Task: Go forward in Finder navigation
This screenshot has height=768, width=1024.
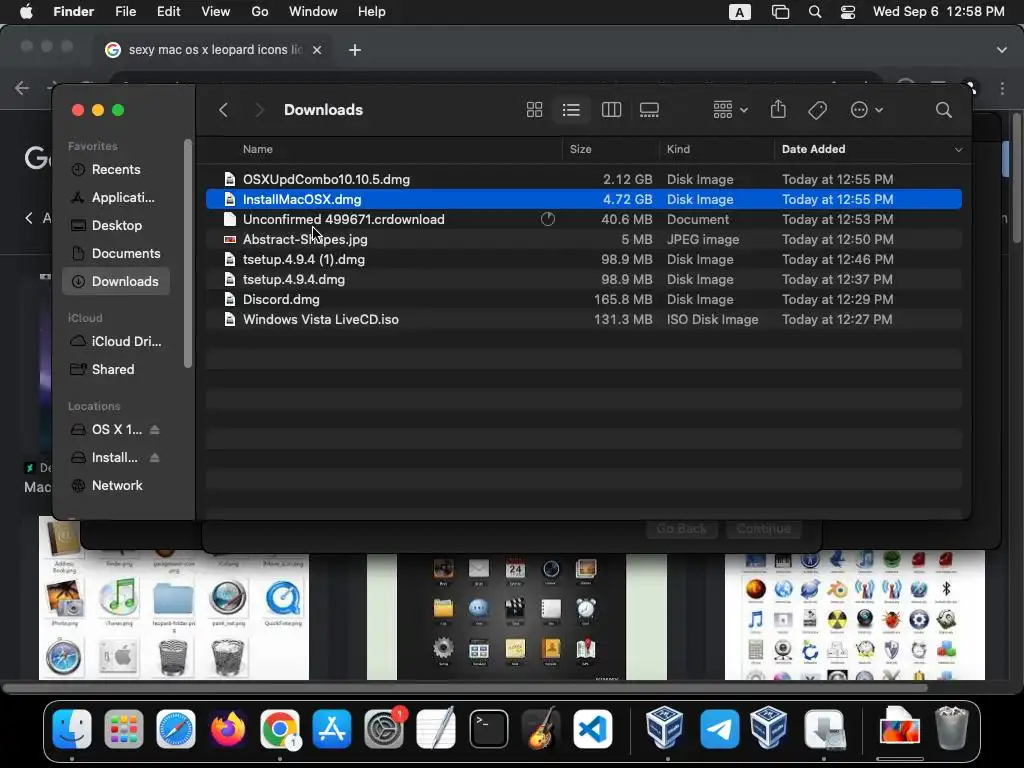Action: pyautogui.click(x=259, y=110)
